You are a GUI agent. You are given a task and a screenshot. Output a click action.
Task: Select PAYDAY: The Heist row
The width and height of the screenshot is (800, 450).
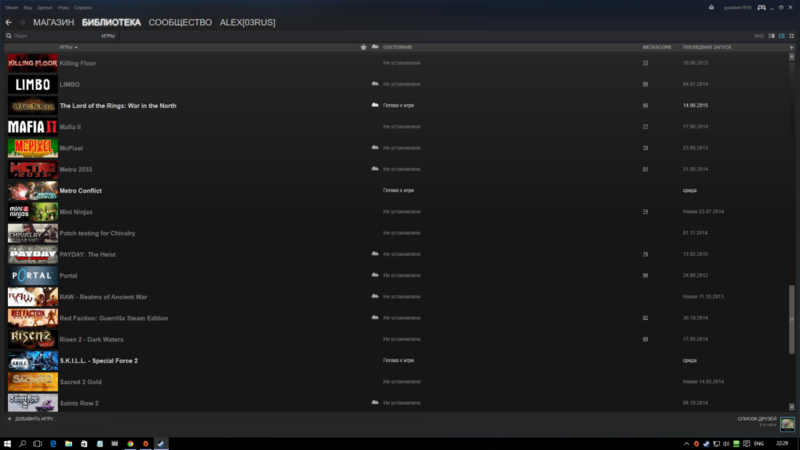tap(396, 255)
